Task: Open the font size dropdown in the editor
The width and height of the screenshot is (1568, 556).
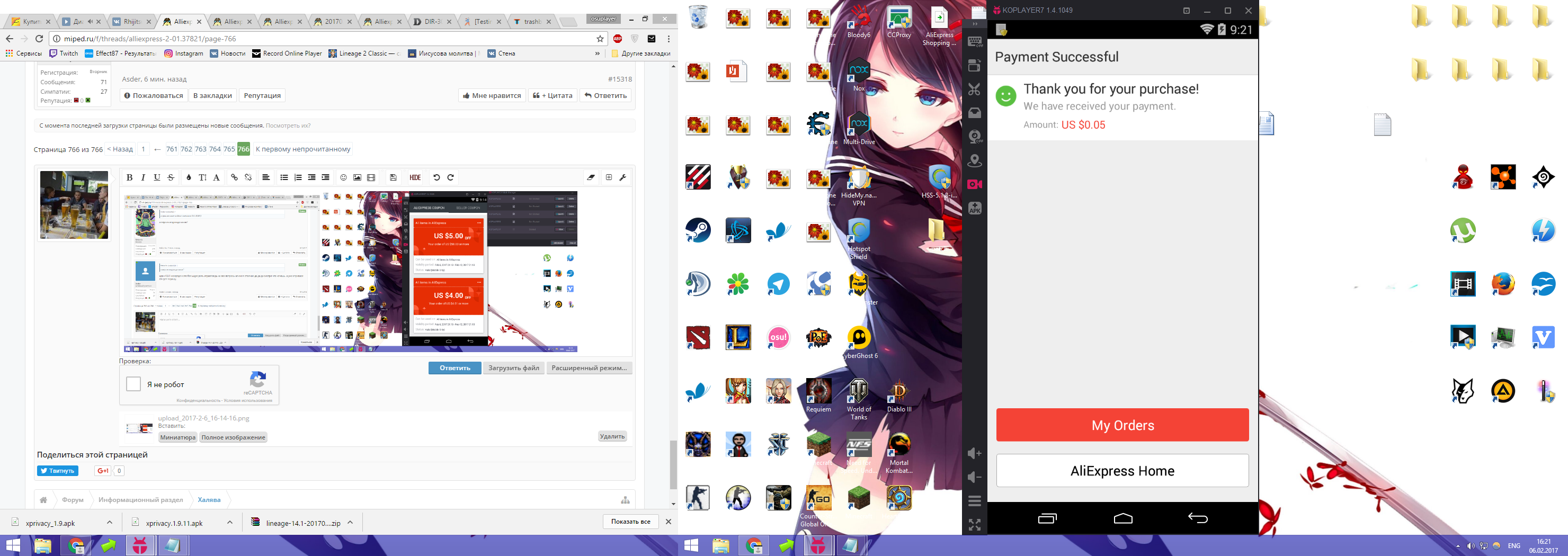Action: coord(203,177)
